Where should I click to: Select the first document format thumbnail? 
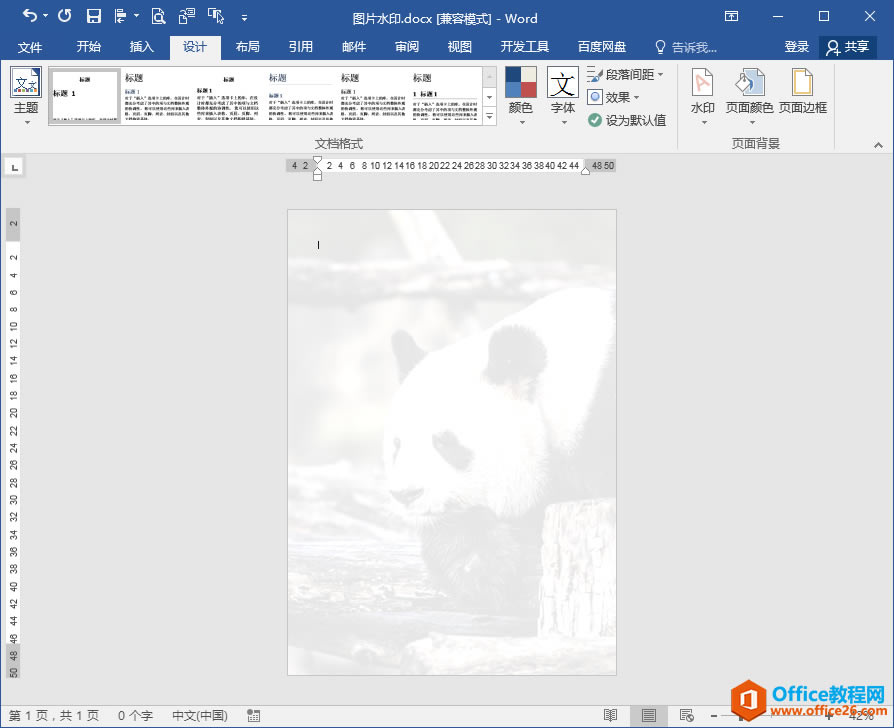tap(84, 96)
